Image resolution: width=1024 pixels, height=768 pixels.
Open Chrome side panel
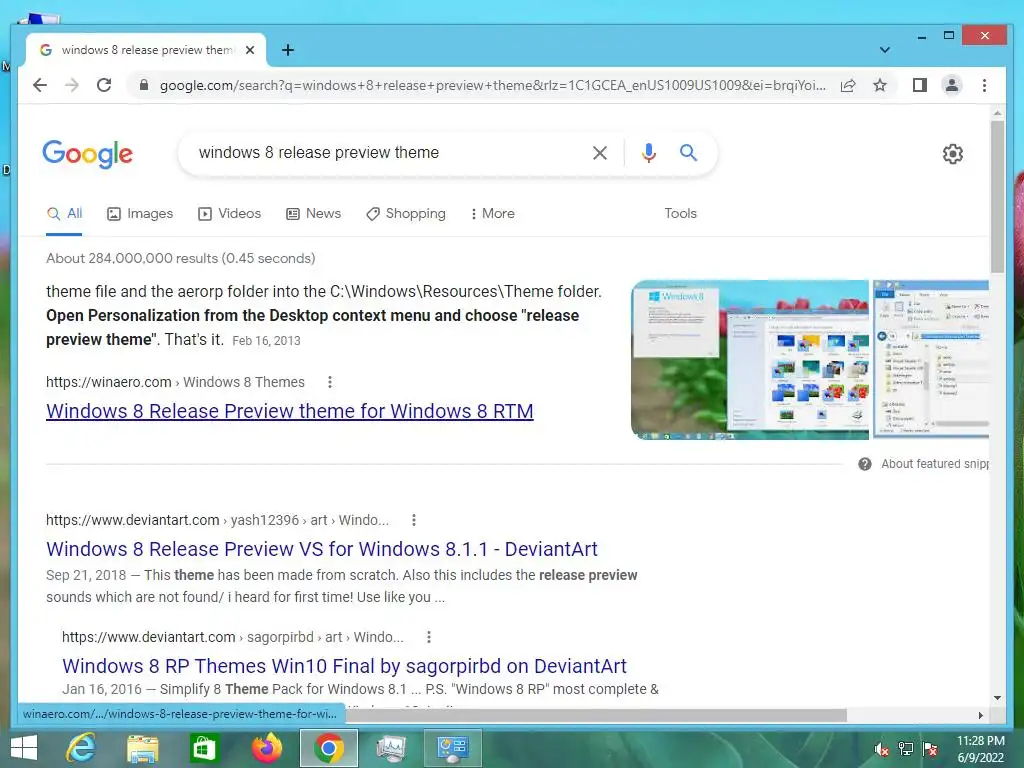pyautogui.click(x=920, y=85)
